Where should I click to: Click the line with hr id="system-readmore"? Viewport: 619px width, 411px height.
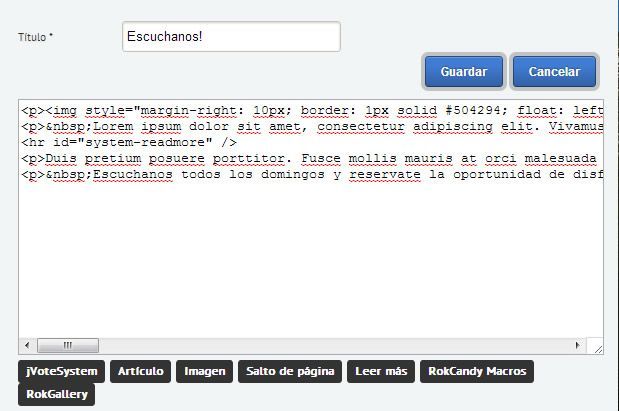pyautogui.click(x=129, y=142)
